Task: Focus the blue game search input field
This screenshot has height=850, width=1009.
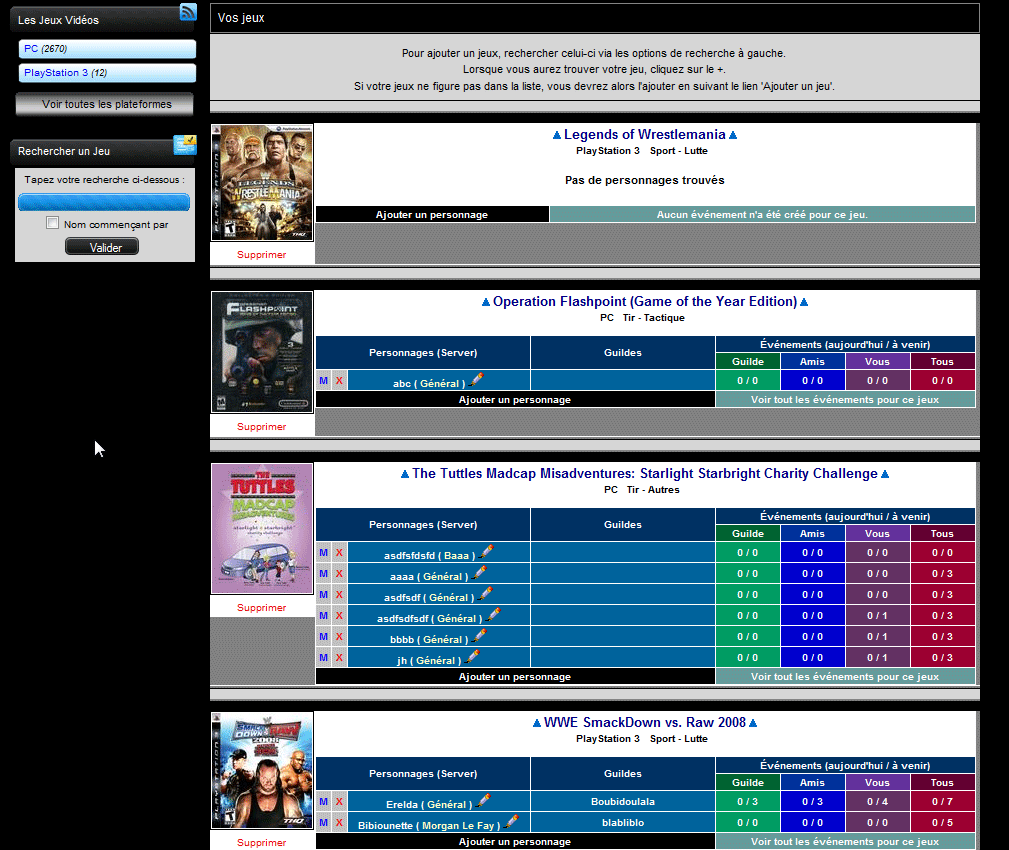Action: tap(104, 202)
